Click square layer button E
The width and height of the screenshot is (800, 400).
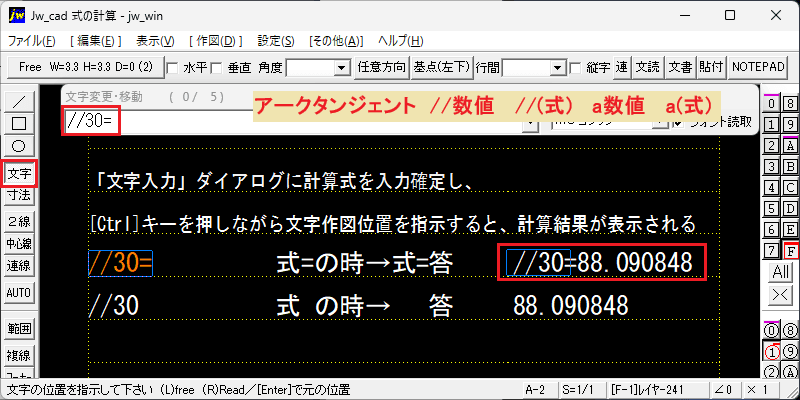pos(790,230)
